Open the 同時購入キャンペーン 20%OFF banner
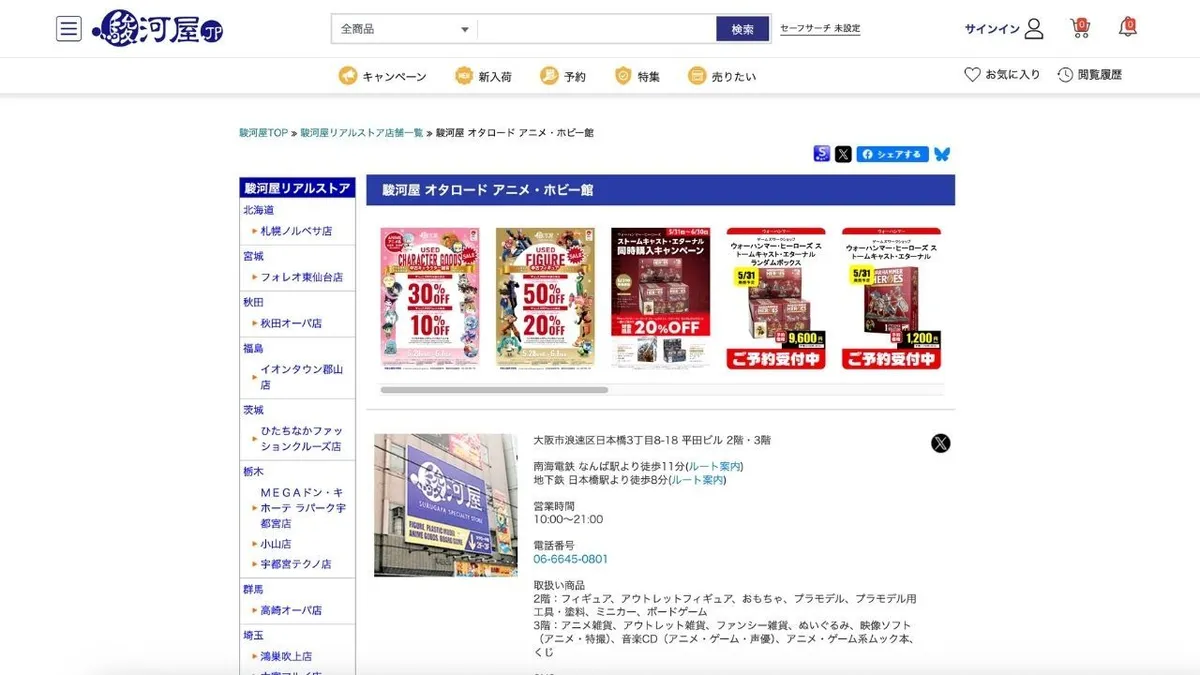This screenshot has height=675, width=1200. click(661, 298)
